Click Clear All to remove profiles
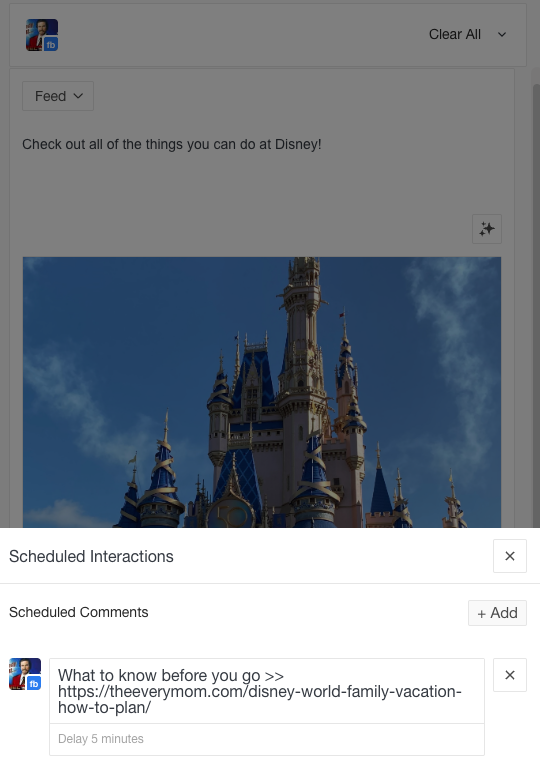 pyautogui.click(x=455, y=34)
